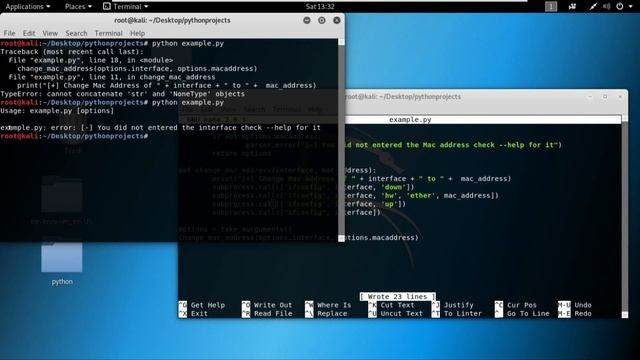This screenshot has width=640, height=360.
Task: Click the 'Wrote 23 lines' status message
Action: pos(398,297)
